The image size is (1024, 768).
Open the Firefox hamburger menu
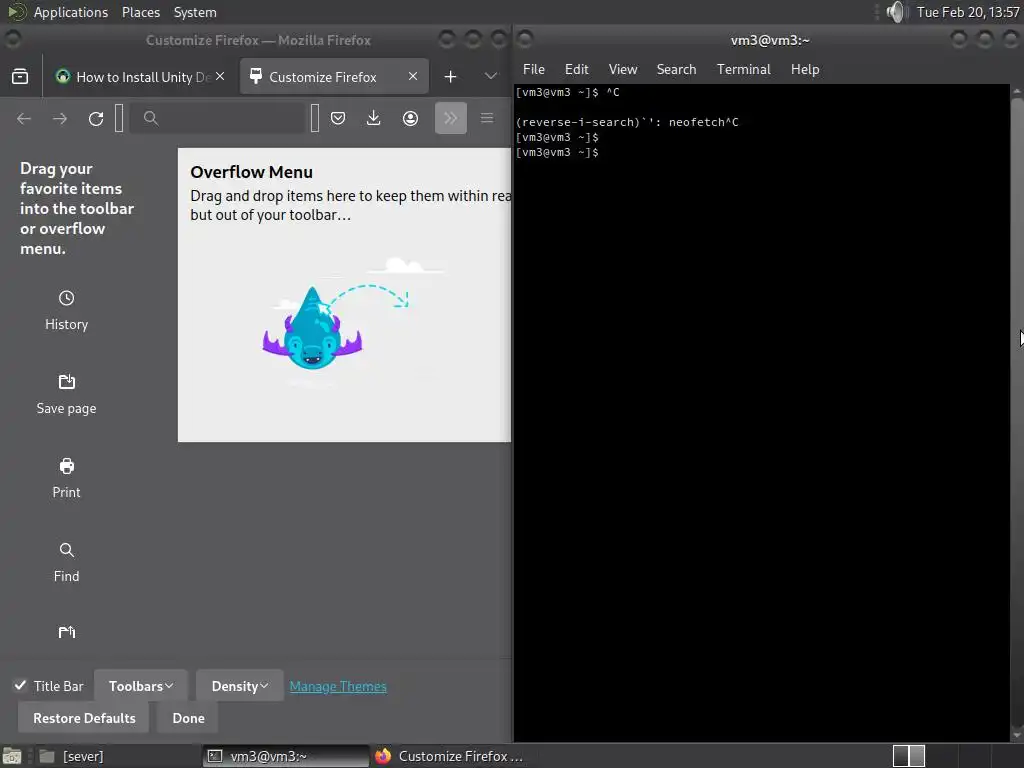pos(487,118)
